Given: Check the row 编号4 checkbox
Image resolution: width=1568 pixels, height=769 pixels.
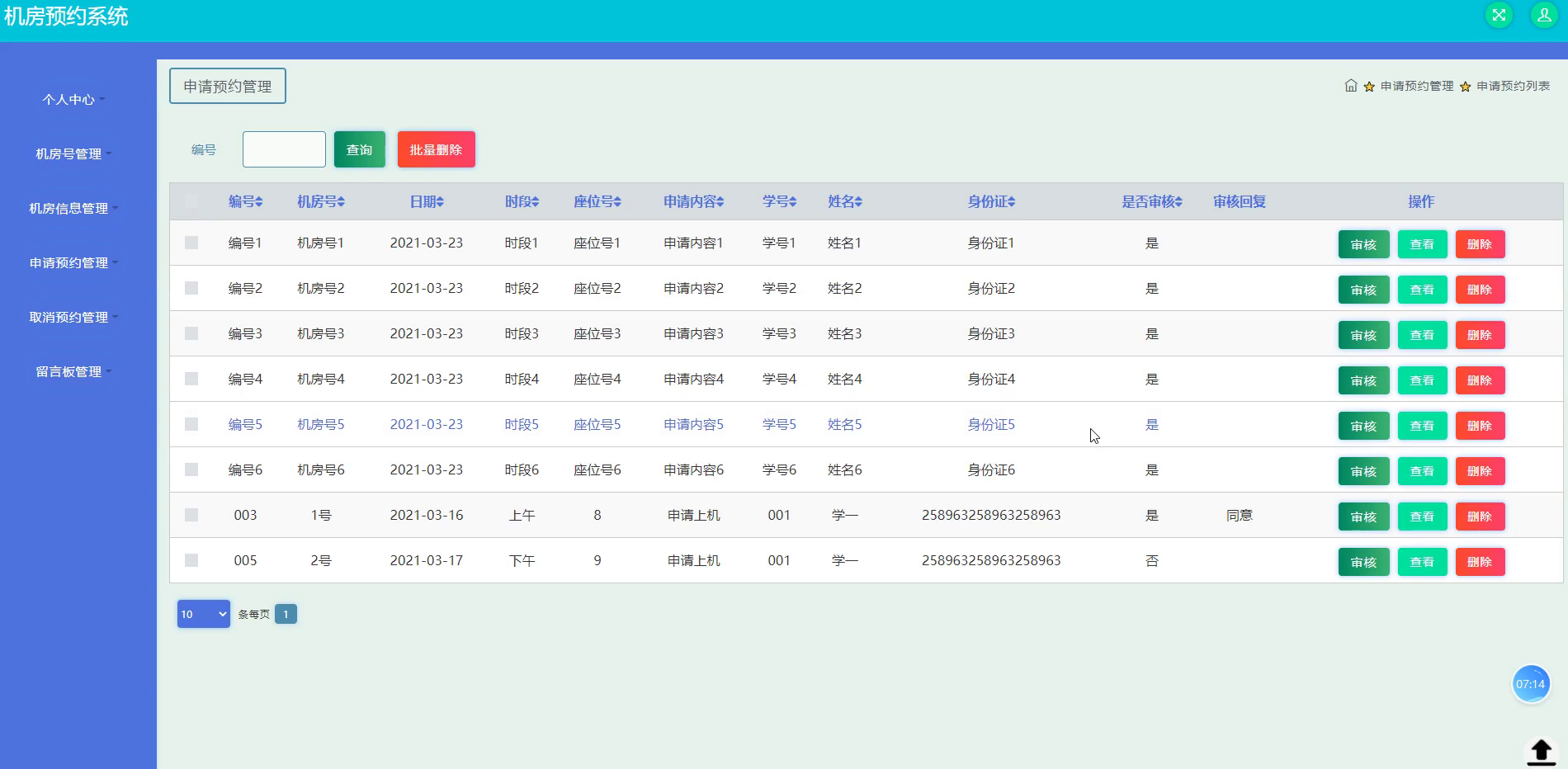Looking at the screenshot, I should point(191,379).
